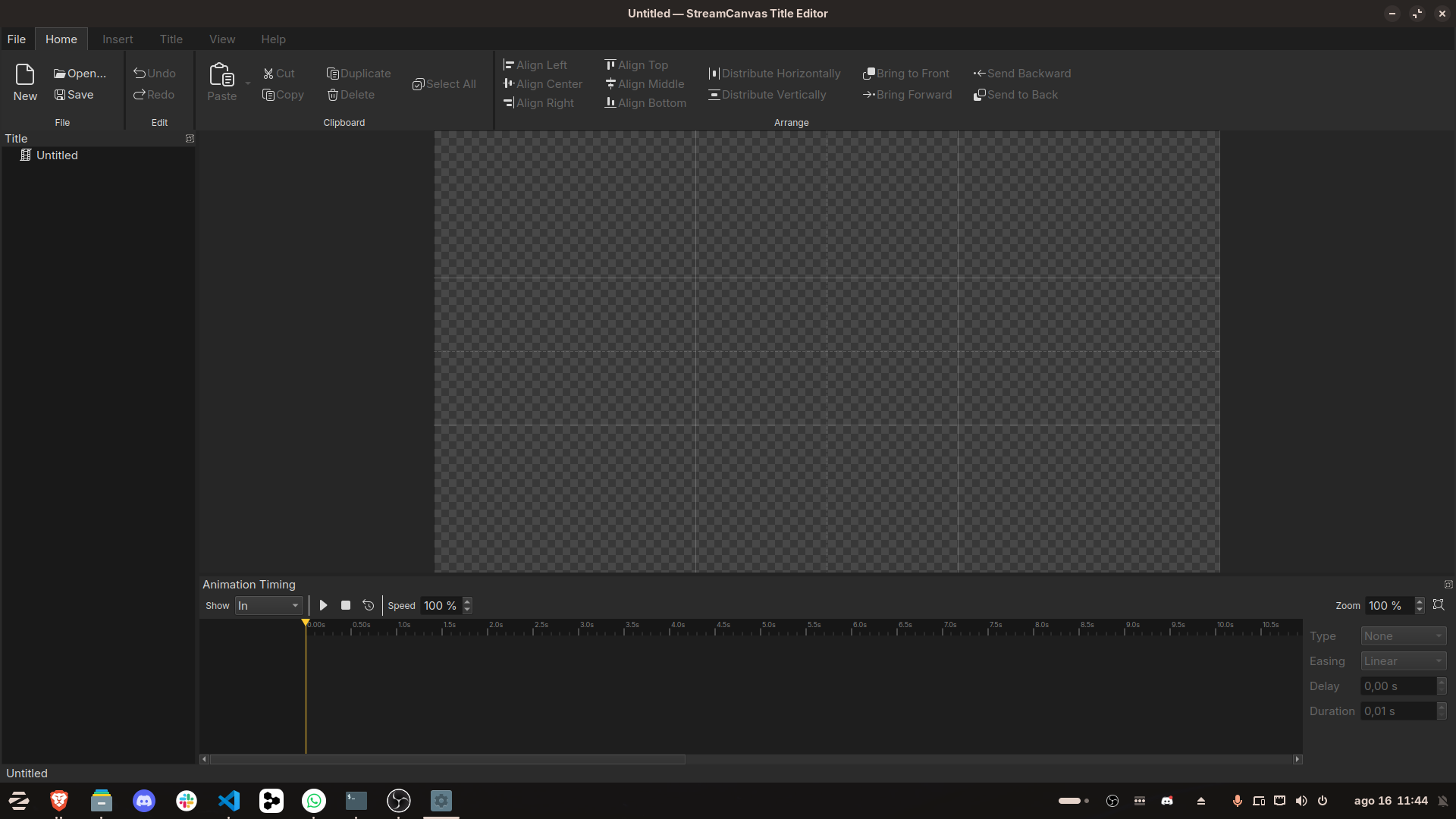This screenshot has height=819, width=1456.
Task: Bring to Front the selection
Action: (x=906, y=74)
